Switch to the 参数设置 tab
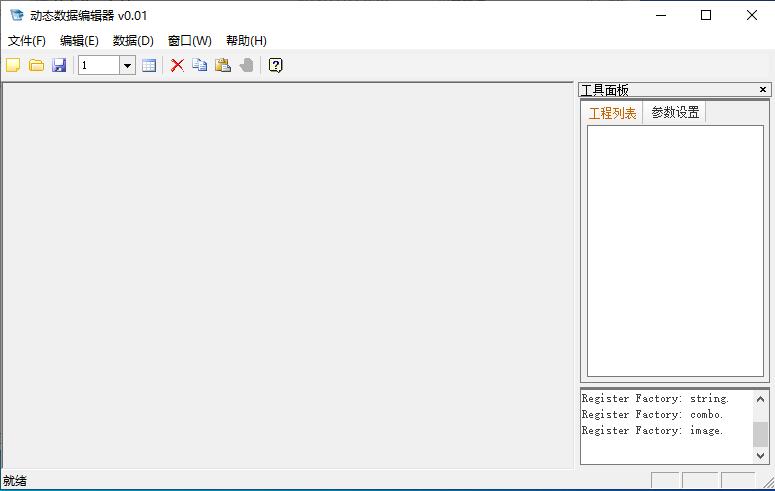This screenshot has height=491, width=775. point(675,112)
